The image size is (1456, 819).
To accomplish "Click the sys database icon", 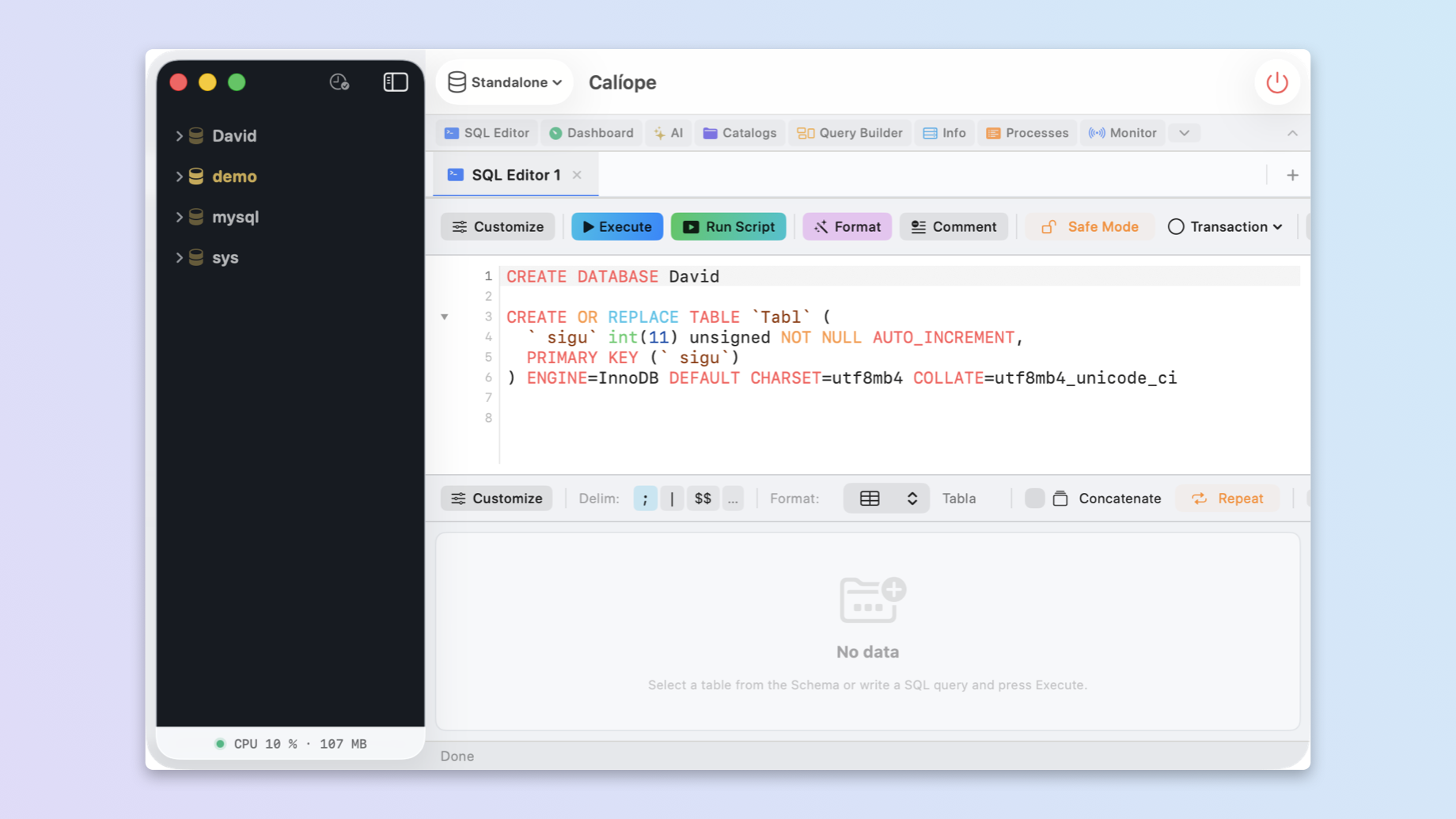I will [x=196, y=257].
